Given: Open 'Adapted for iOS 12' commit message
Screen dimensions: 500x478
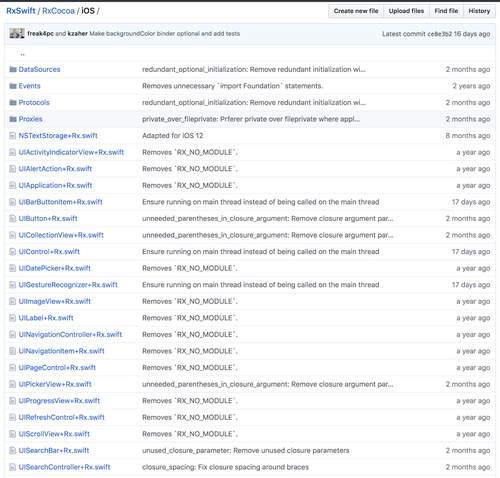Looking at the screenshot, I should click(x=173, y=136).
